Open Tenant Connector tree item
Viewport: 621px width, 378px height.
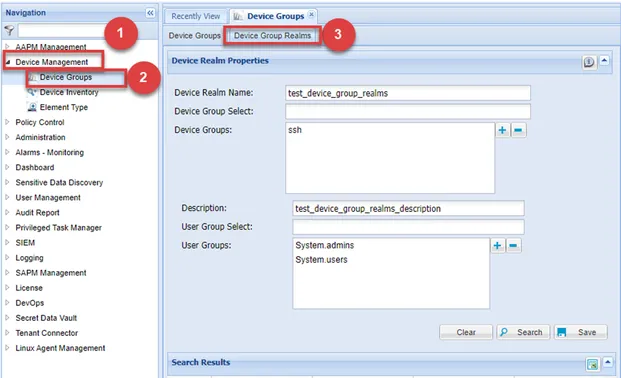pos(46,333)
